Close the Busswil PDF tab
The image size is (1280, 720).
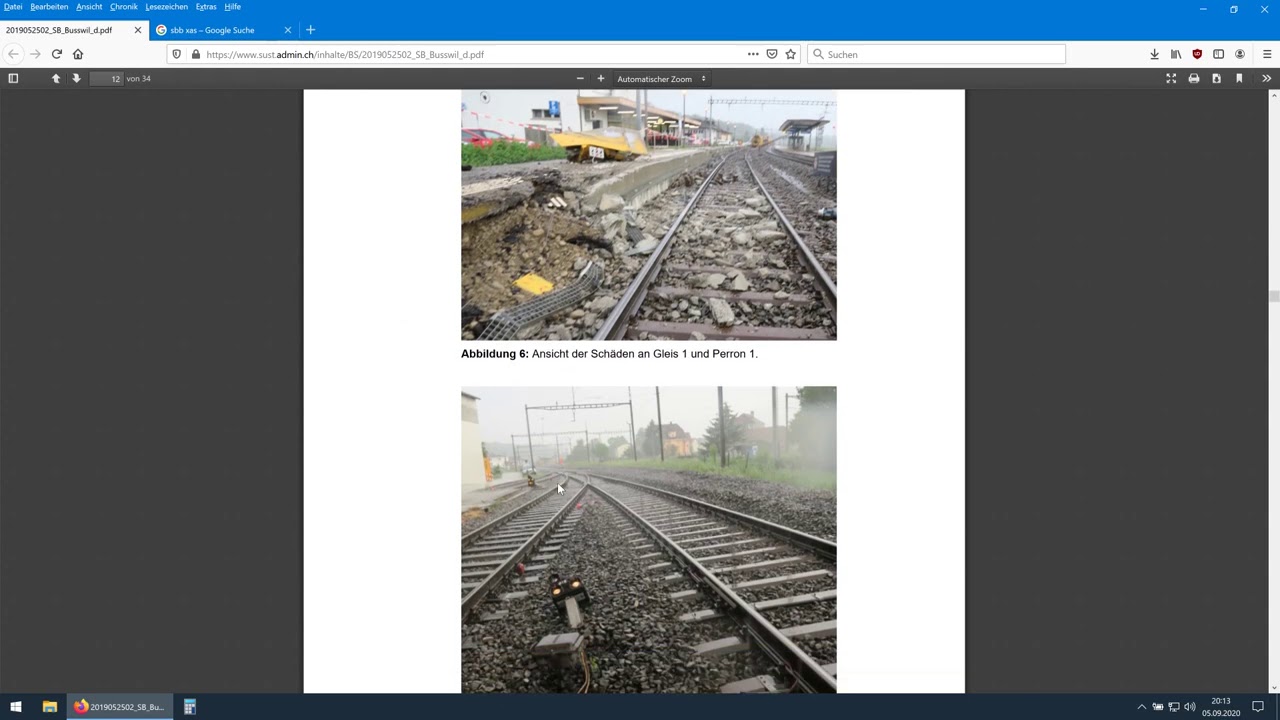click(138, 30)
